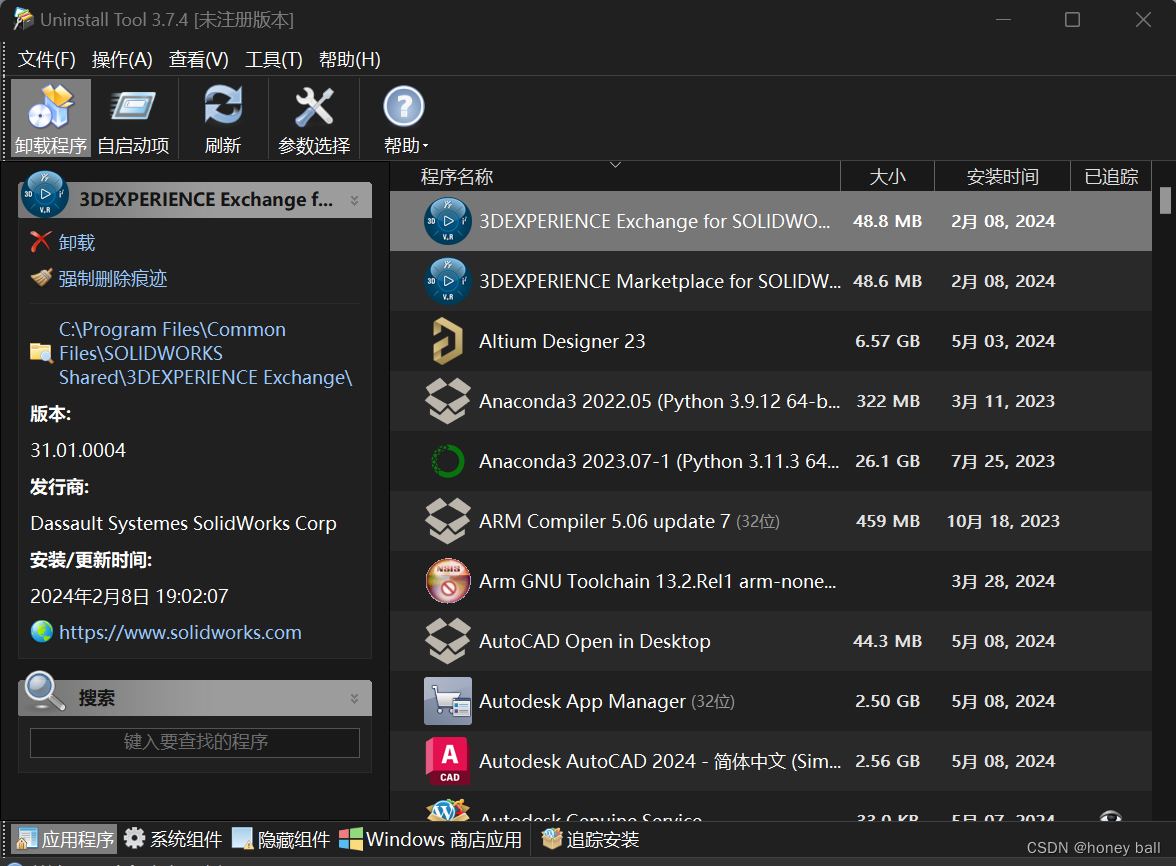This screenshot has width=1176, height=866.
Task: Click the 强制删除痕迹 link
Action: click(112, 278)
